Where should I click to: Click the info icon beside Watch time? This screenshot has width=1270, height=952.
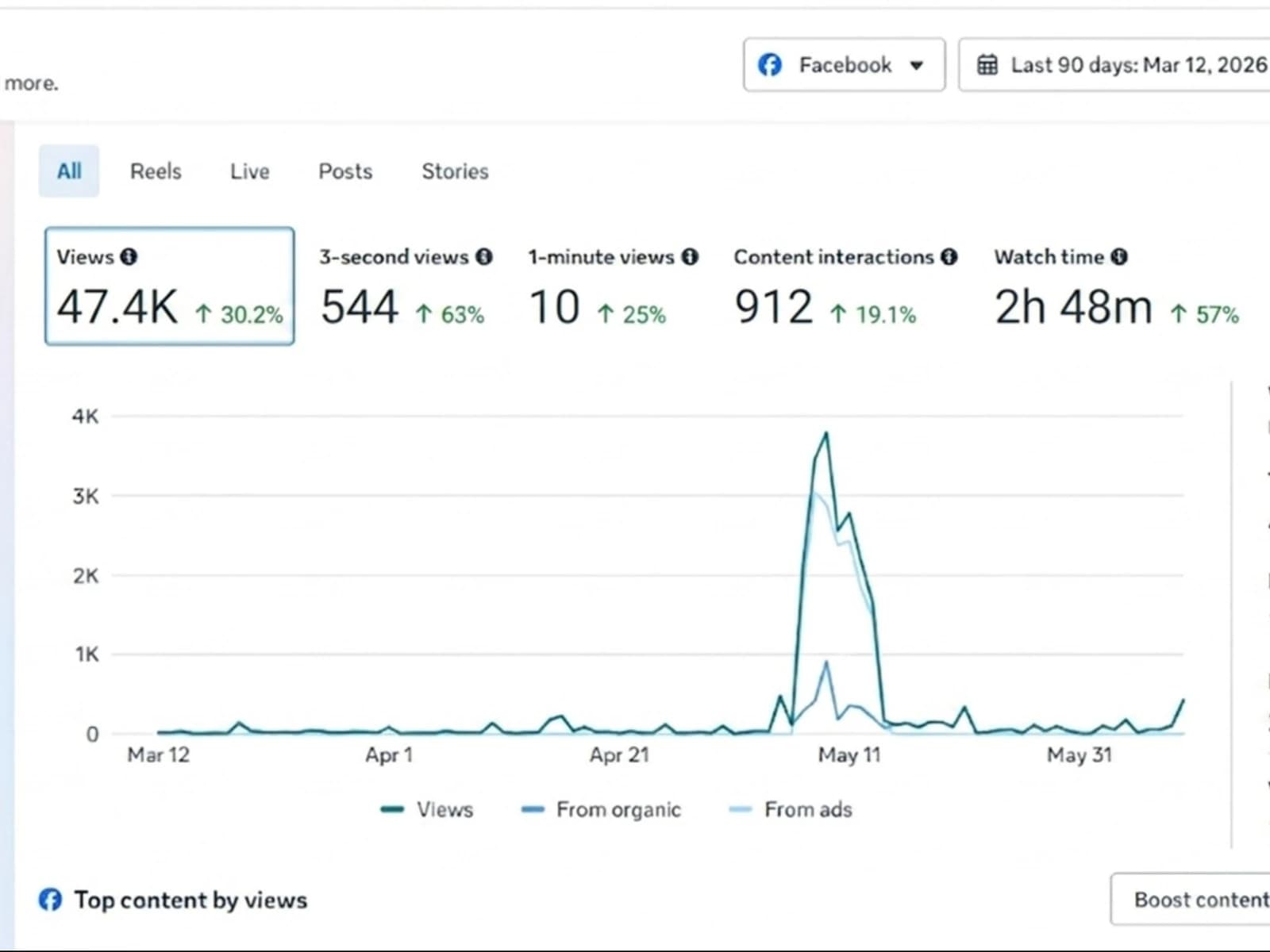point(1119,257)
